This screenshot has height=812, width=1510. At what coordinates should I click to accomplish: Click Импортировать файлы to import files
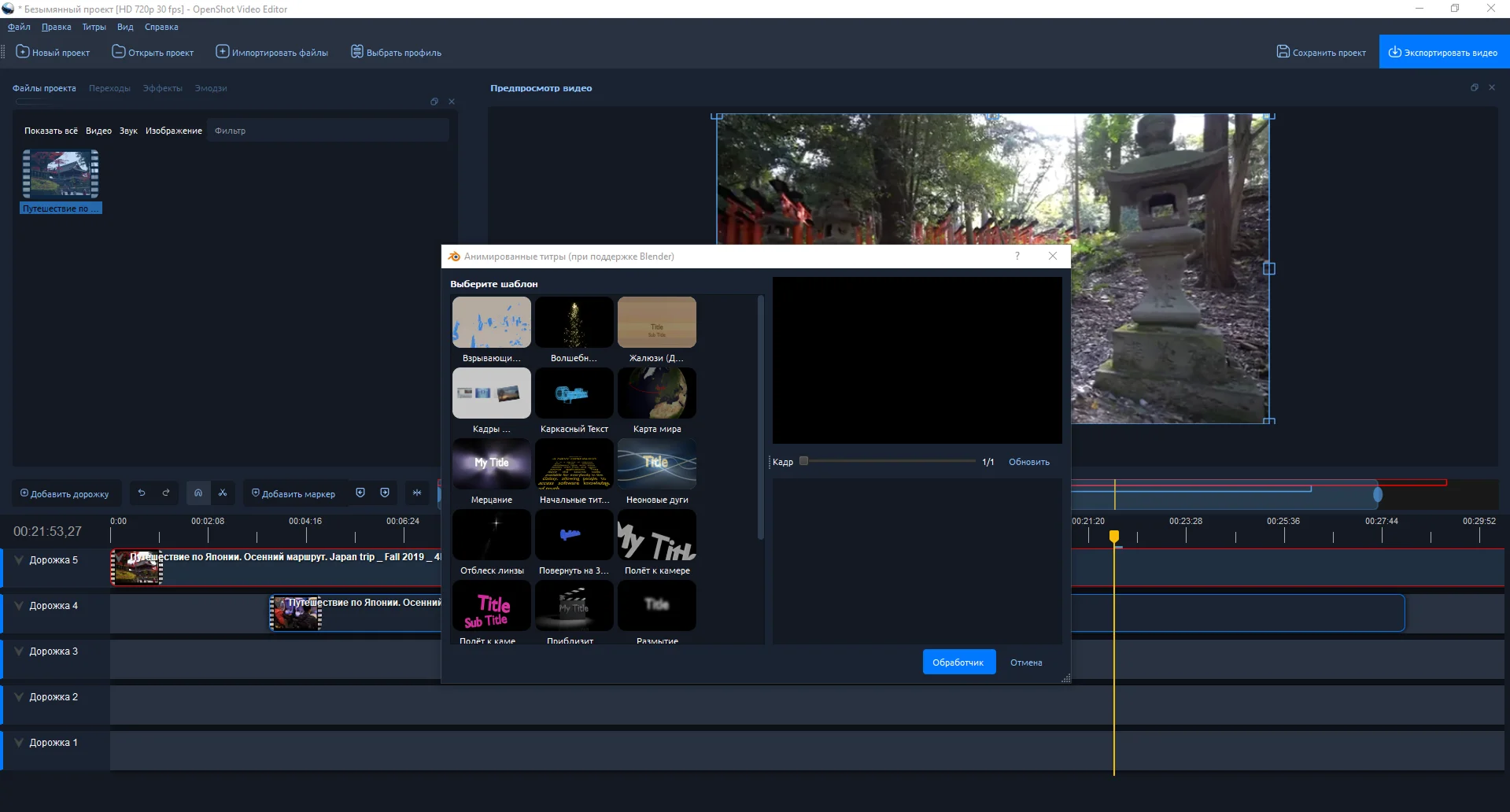click(x=271, y=52)
